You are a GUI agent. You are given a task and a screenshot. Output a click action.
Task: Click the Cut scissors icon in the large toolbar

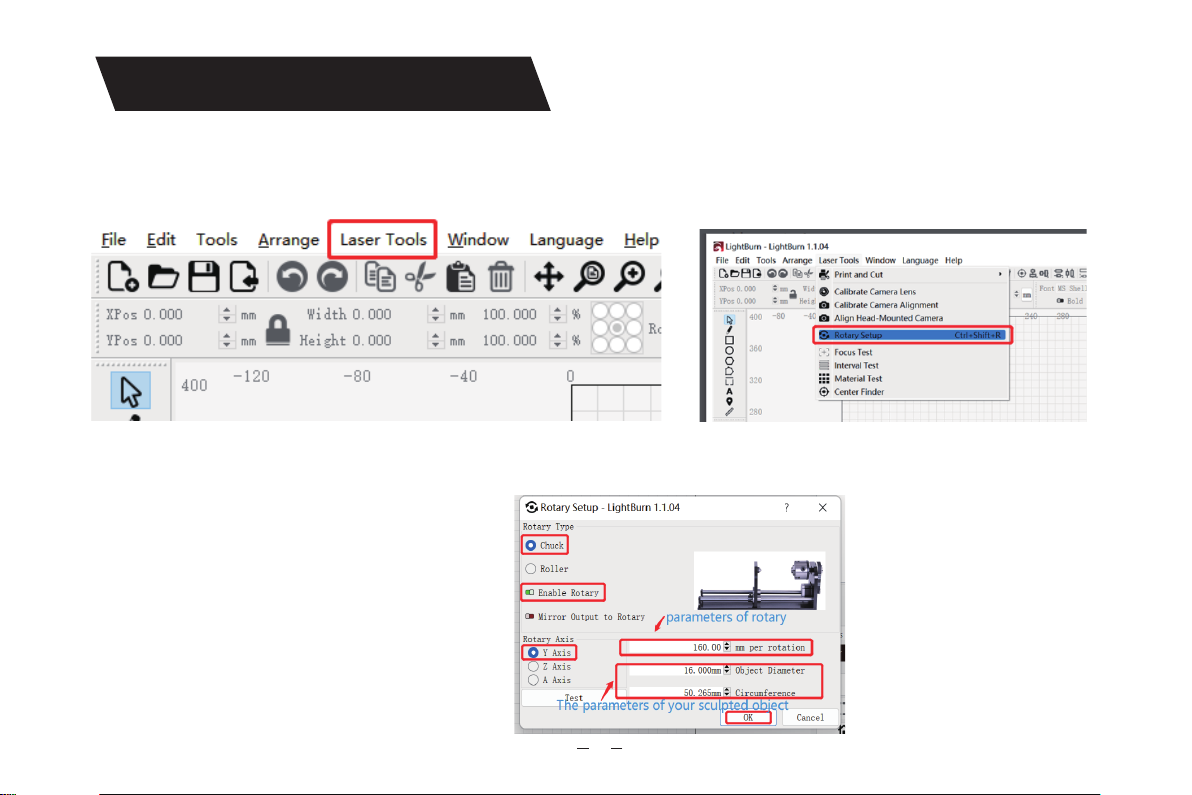(x=420, y=277)
